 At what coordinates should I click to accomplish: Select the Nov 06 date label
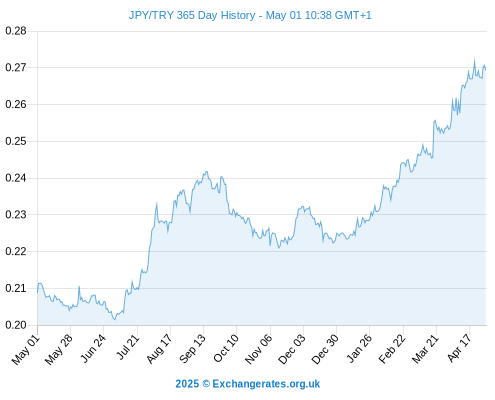click(x=259, y=349)
